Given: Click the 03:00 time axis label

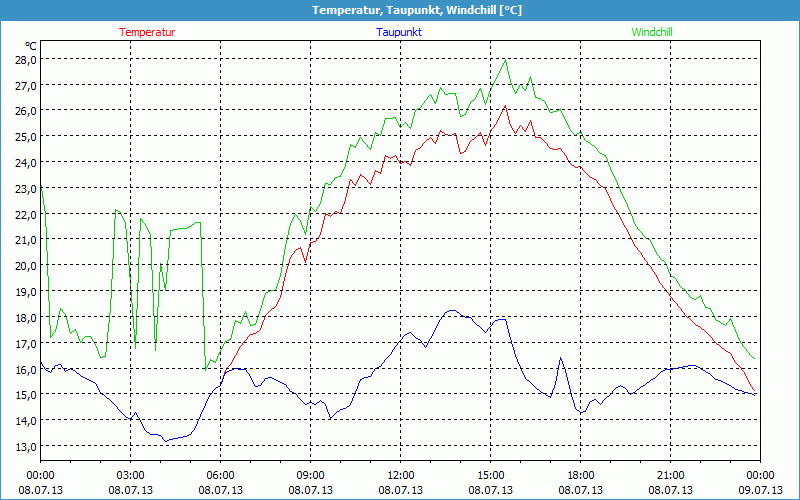Looking at the screenshot, I should 131,476.
